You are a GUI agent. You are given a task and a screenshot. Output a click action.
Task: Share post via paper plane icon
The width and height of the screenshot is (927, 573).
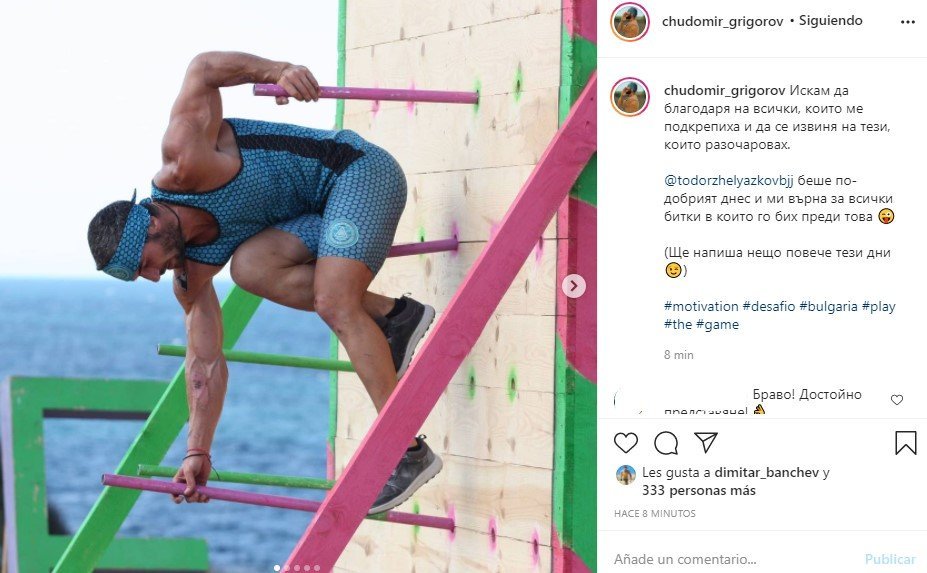click(706, 442)
